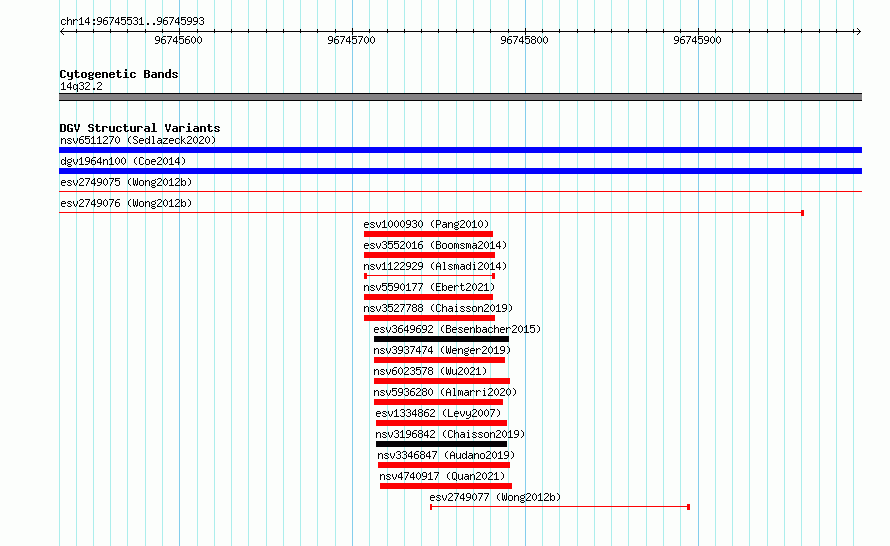Screen dimensions: 890x546
Task: Select the gray 14q32.2 cytogenetic band bar
Action: coord(460,97)
